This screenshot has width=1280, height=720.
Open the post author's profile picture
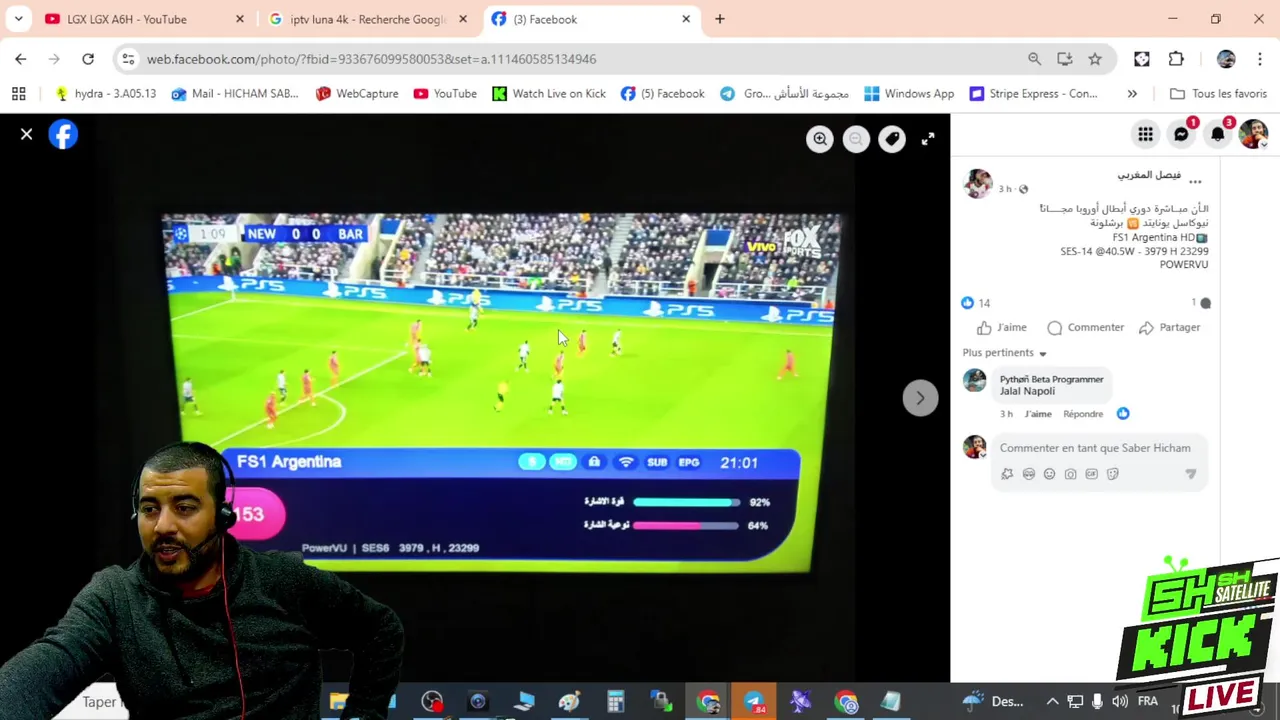tap(977, 183)
